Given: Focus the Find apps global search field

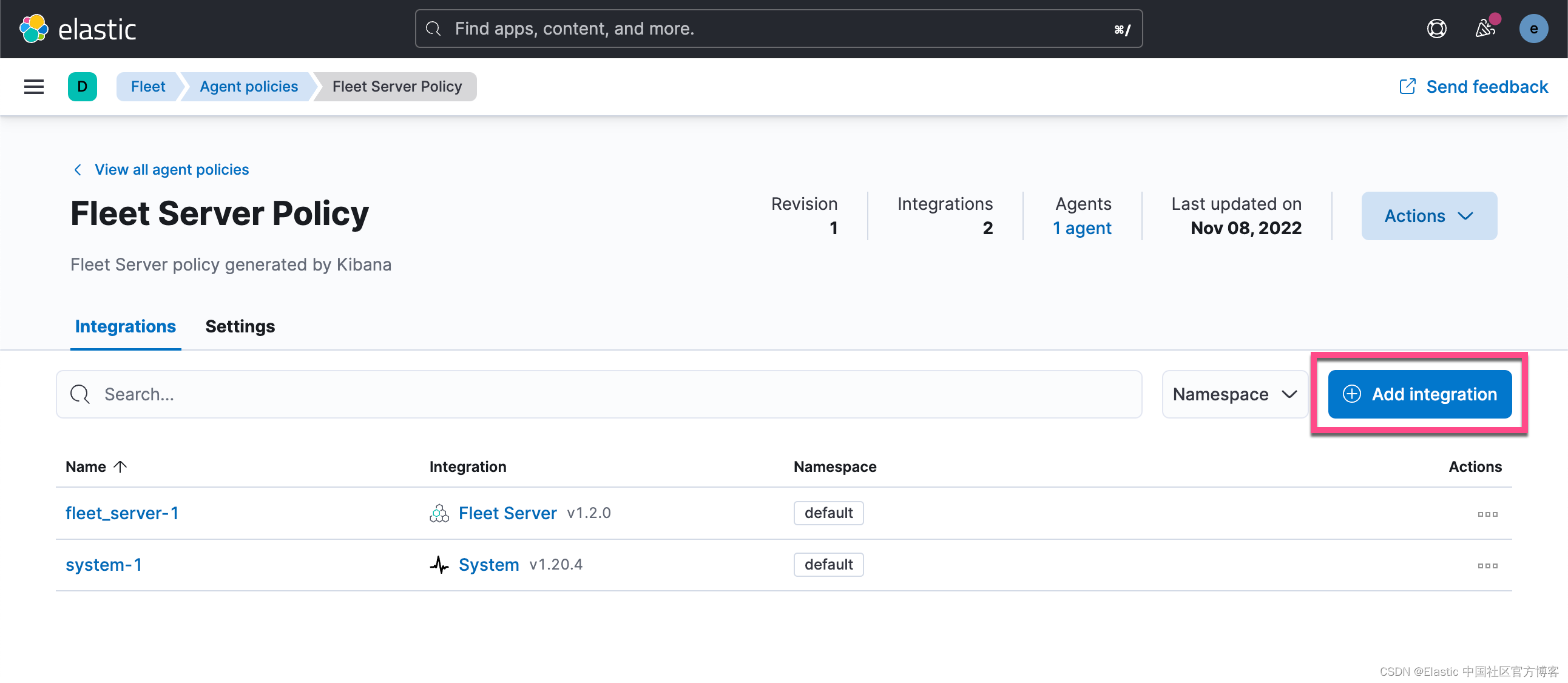Looking at the screenshot, I should pyautogui.click(x=779, y=29).
